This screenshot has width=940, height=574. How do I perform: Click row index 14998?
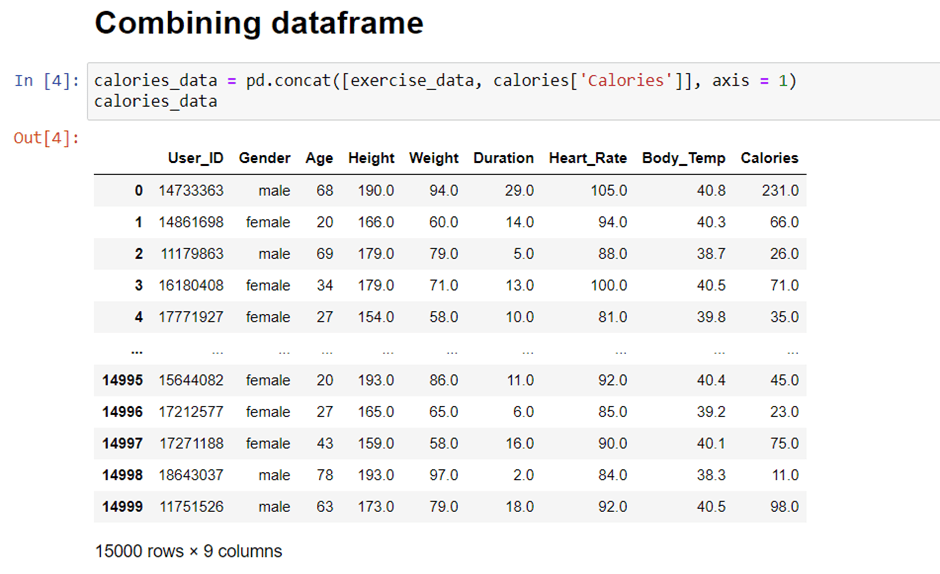(x=122, y=476)
